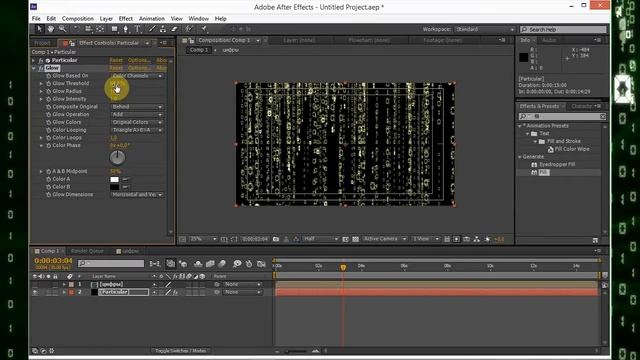This screenshot has width=640, height=360.
Task: Open the graph editor in timeline
Action: 261,264
